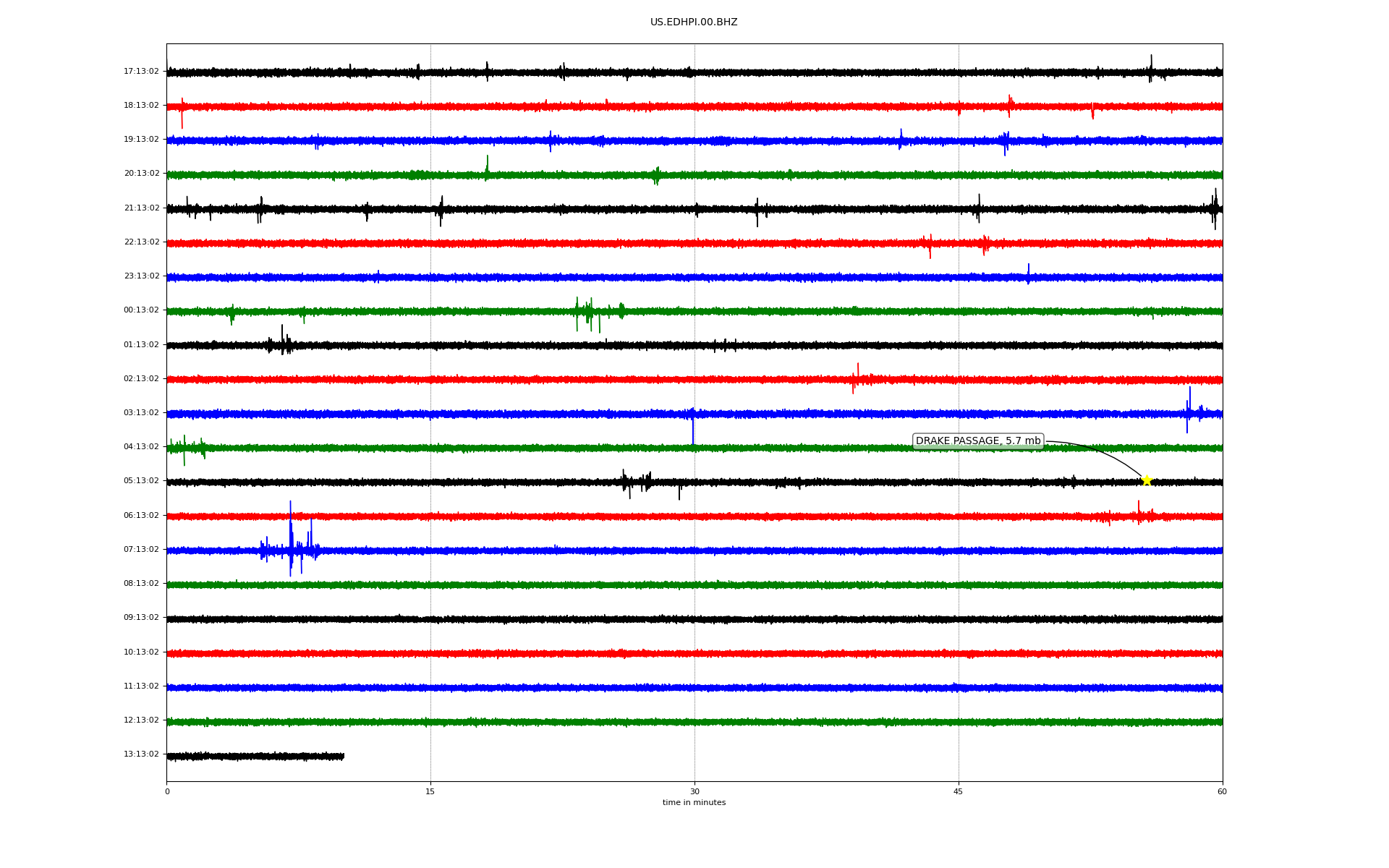Click the x-axis label 'time in minutes'

point(694,803)
